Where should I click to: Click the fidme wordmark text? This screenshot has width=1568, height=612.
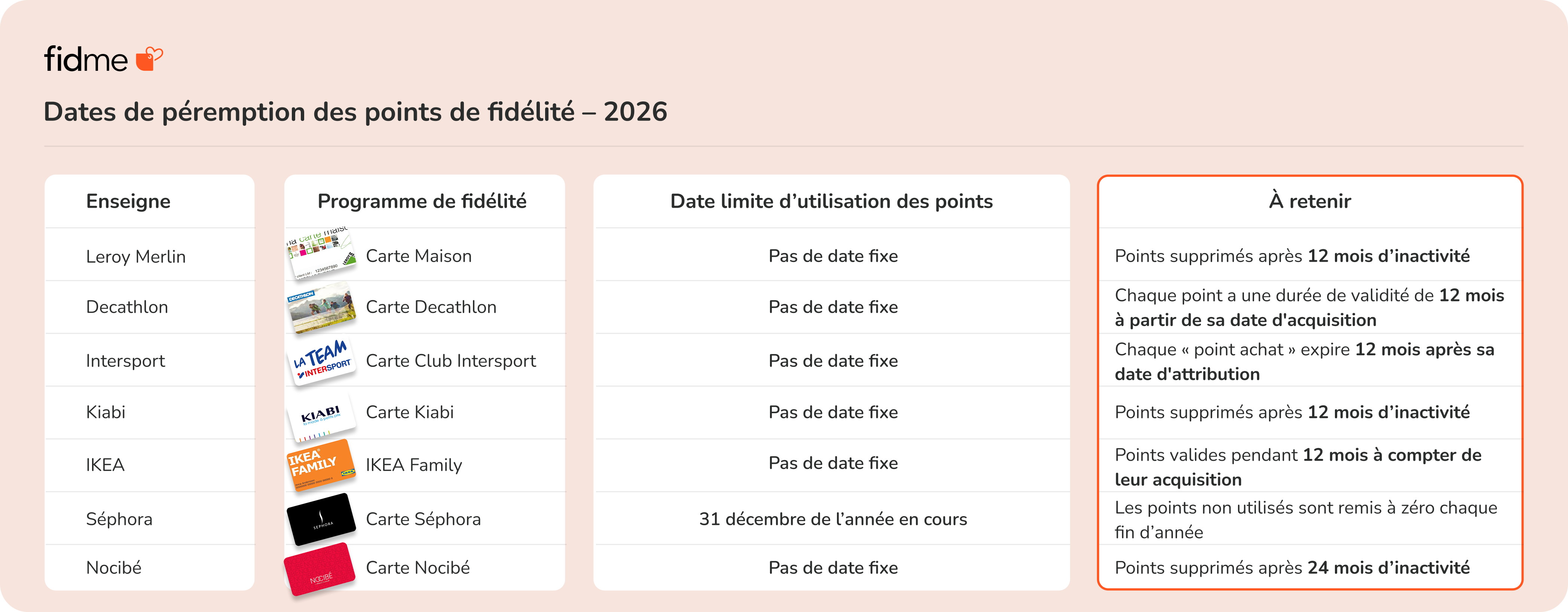coord(86,60)
